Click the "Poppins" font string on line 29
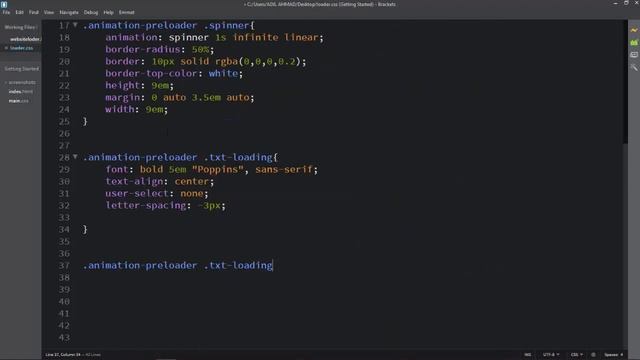Screen dimensions: 640x360 pos(218,169)
